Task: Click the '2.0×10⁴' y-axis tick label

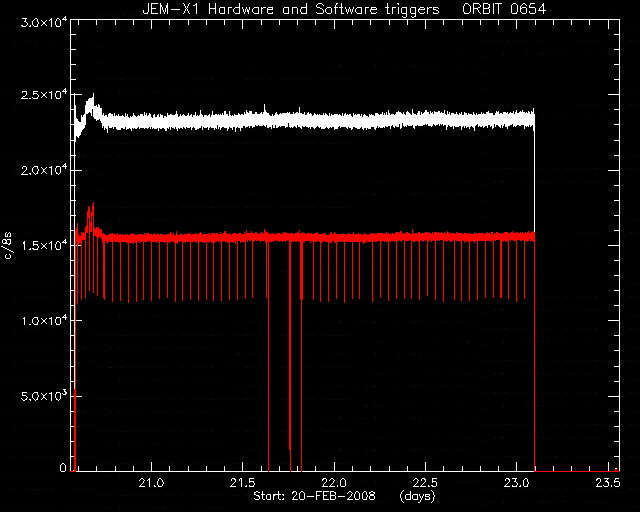Action: [44, 170]
